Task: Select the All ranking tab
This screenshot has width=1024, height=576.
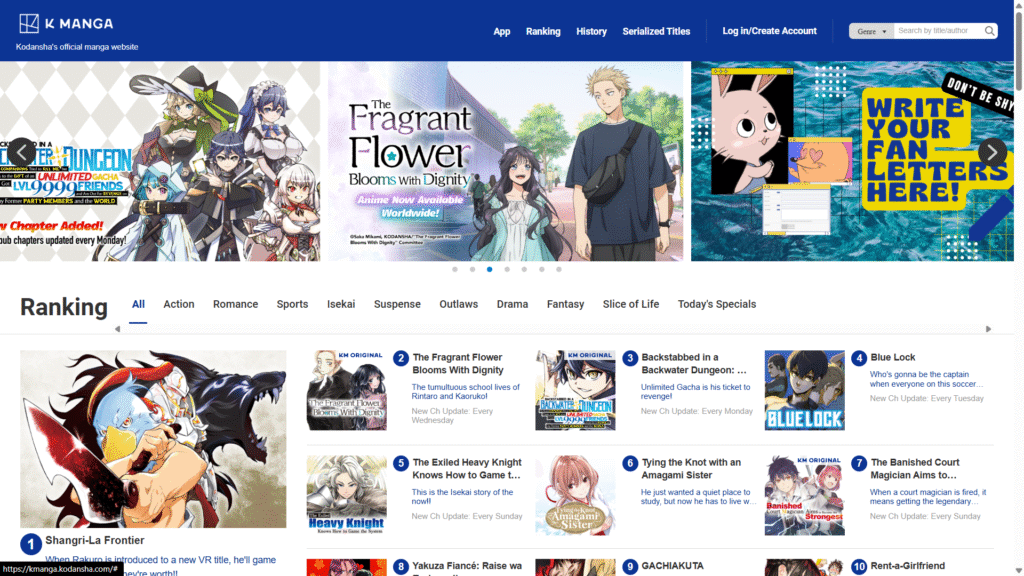Action: (138, 304)
